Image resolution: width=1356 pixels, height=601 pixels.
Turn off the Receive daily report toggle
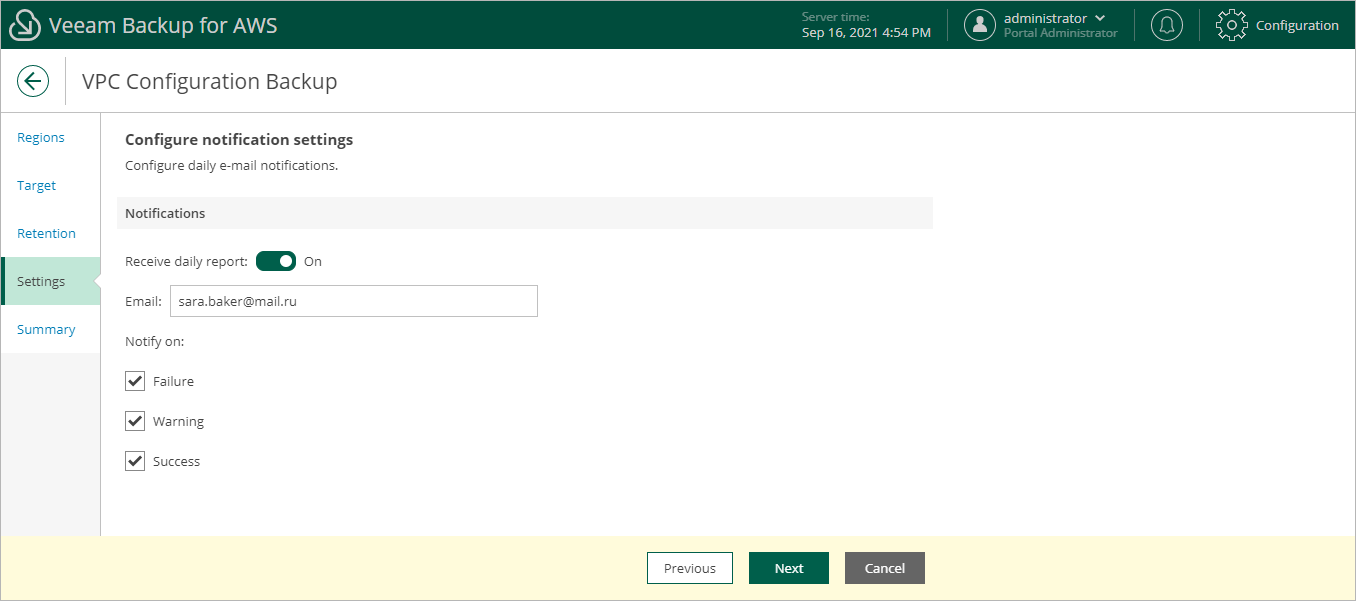276,261
